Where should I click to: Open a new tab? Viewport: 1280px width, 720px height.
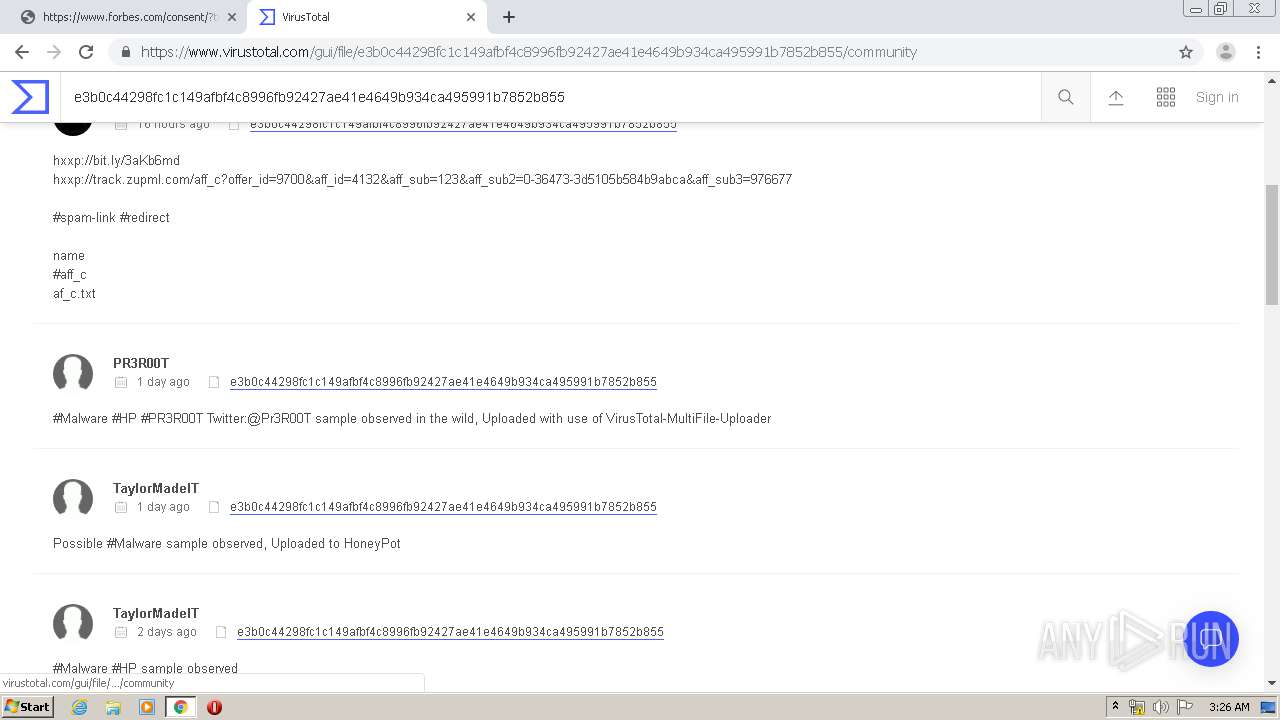coord(509,17)
